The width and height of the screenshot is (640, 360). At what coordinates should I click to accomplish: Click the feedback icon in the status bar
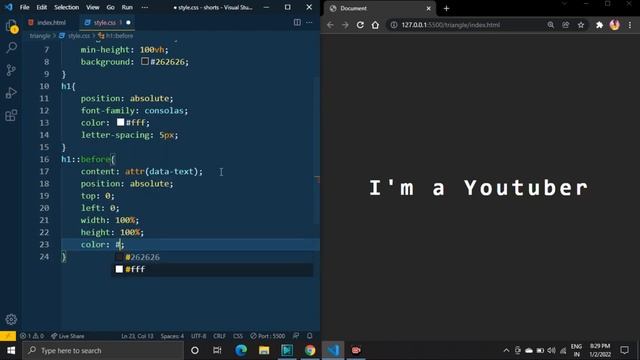tap(296, 336)
